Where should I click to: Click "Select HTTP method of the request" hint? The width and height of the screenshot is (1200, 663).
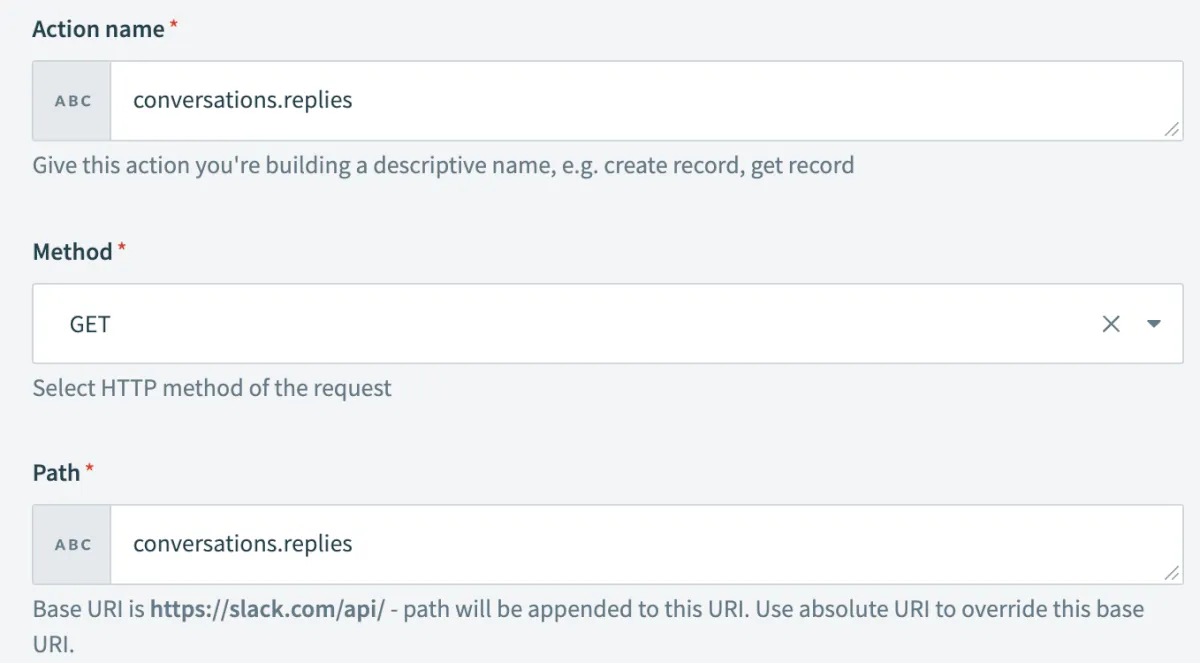click(x=212, y=388)
